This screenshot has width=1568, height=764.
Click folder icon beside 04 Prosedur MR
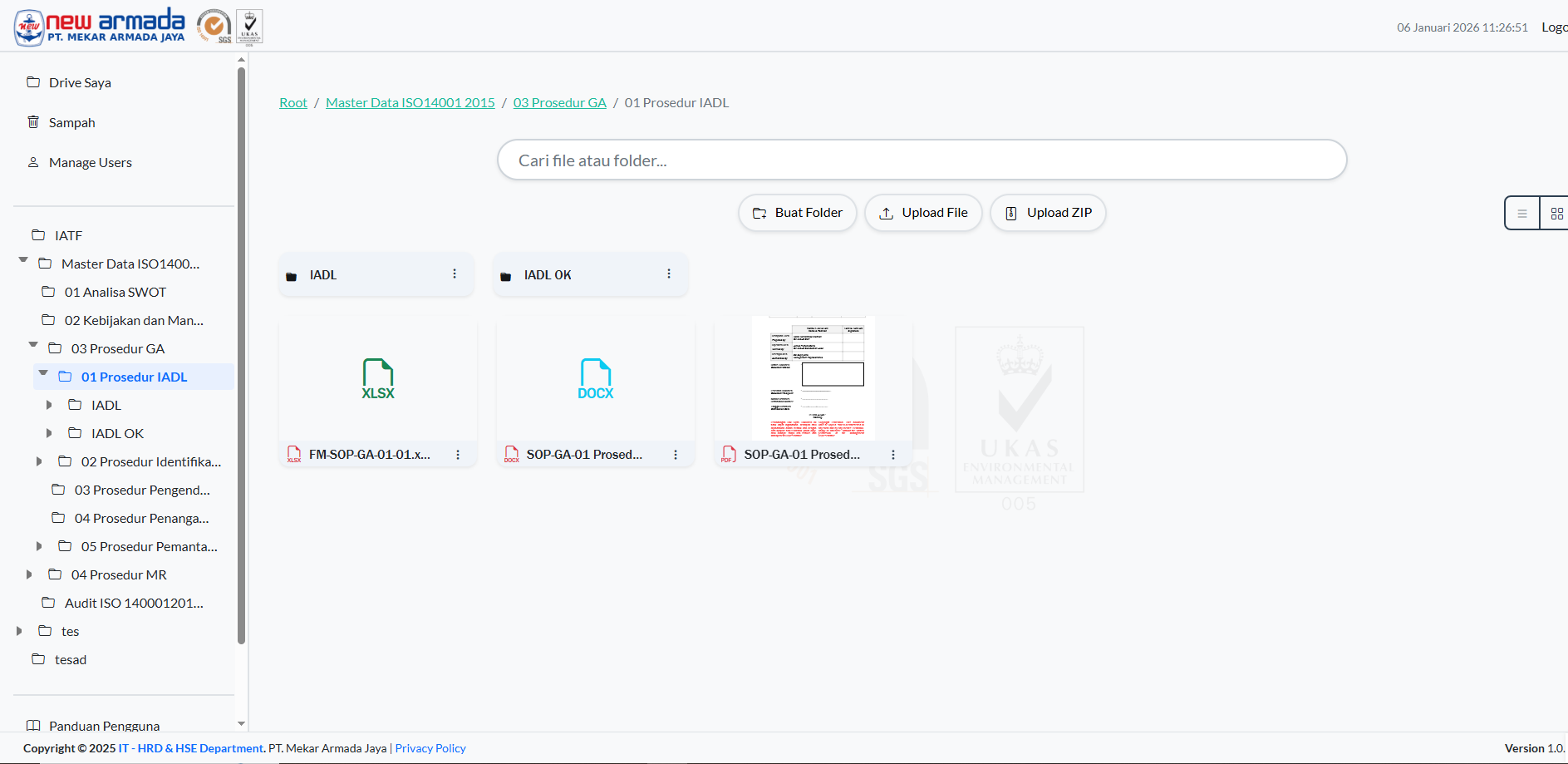pos(55,574)
